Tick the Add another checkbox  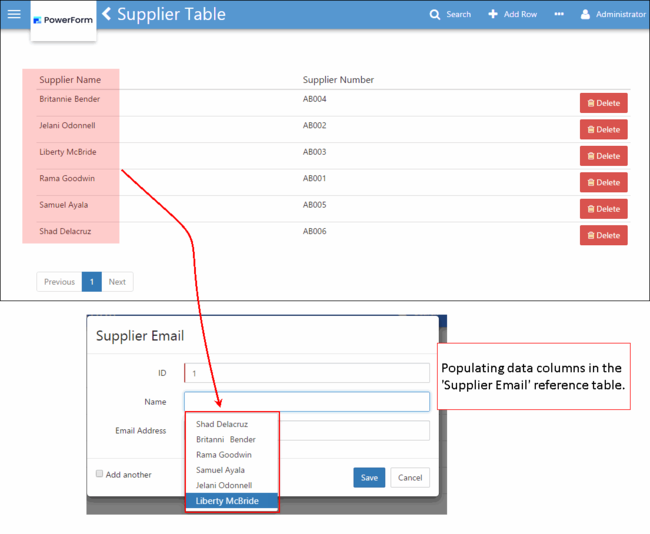[99, 473]
